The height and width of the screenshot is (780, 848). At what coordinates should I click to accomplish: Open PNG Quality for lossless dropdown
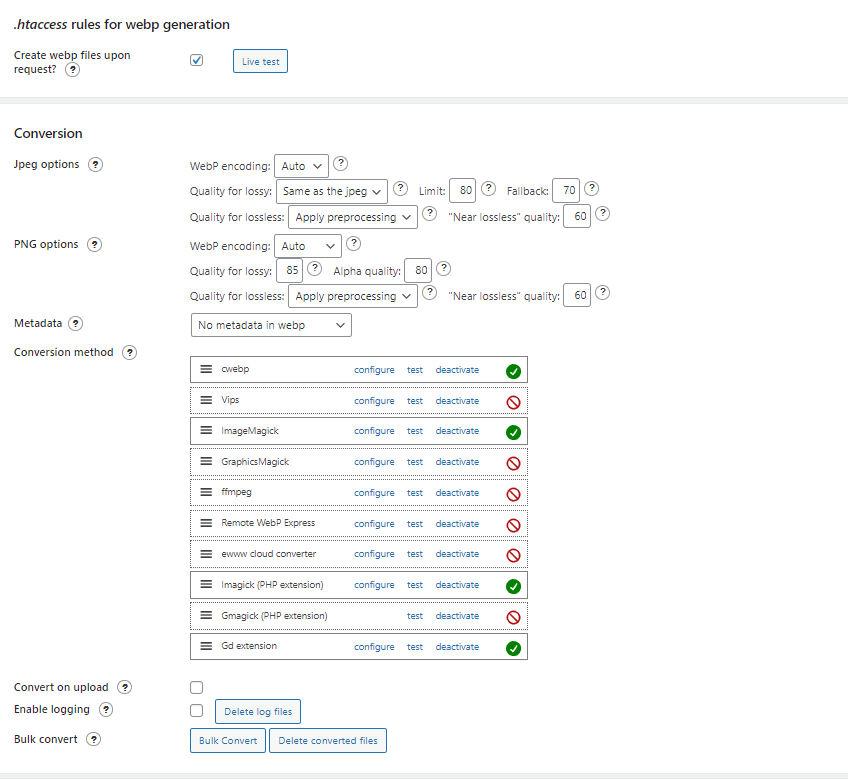(x=353, y=296)
